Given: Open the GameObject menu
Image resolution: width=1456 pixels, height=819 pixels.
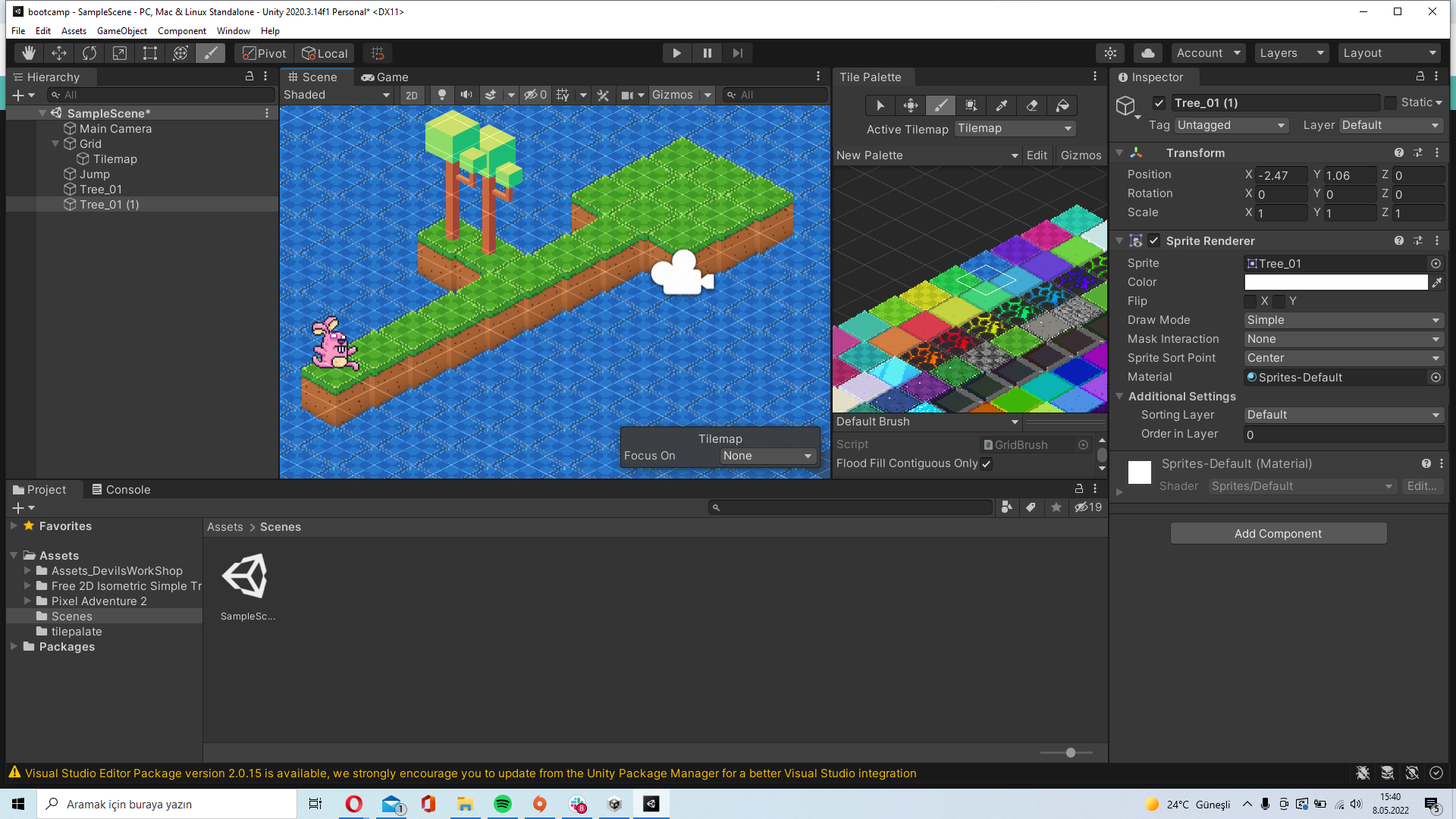Looking at the screenshot, I should click(121, 30).
